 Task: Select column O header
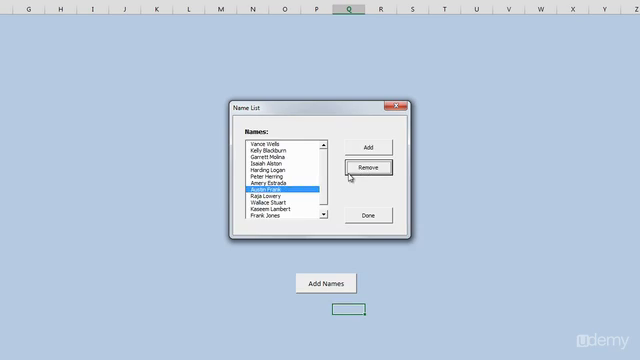point(285,9)
